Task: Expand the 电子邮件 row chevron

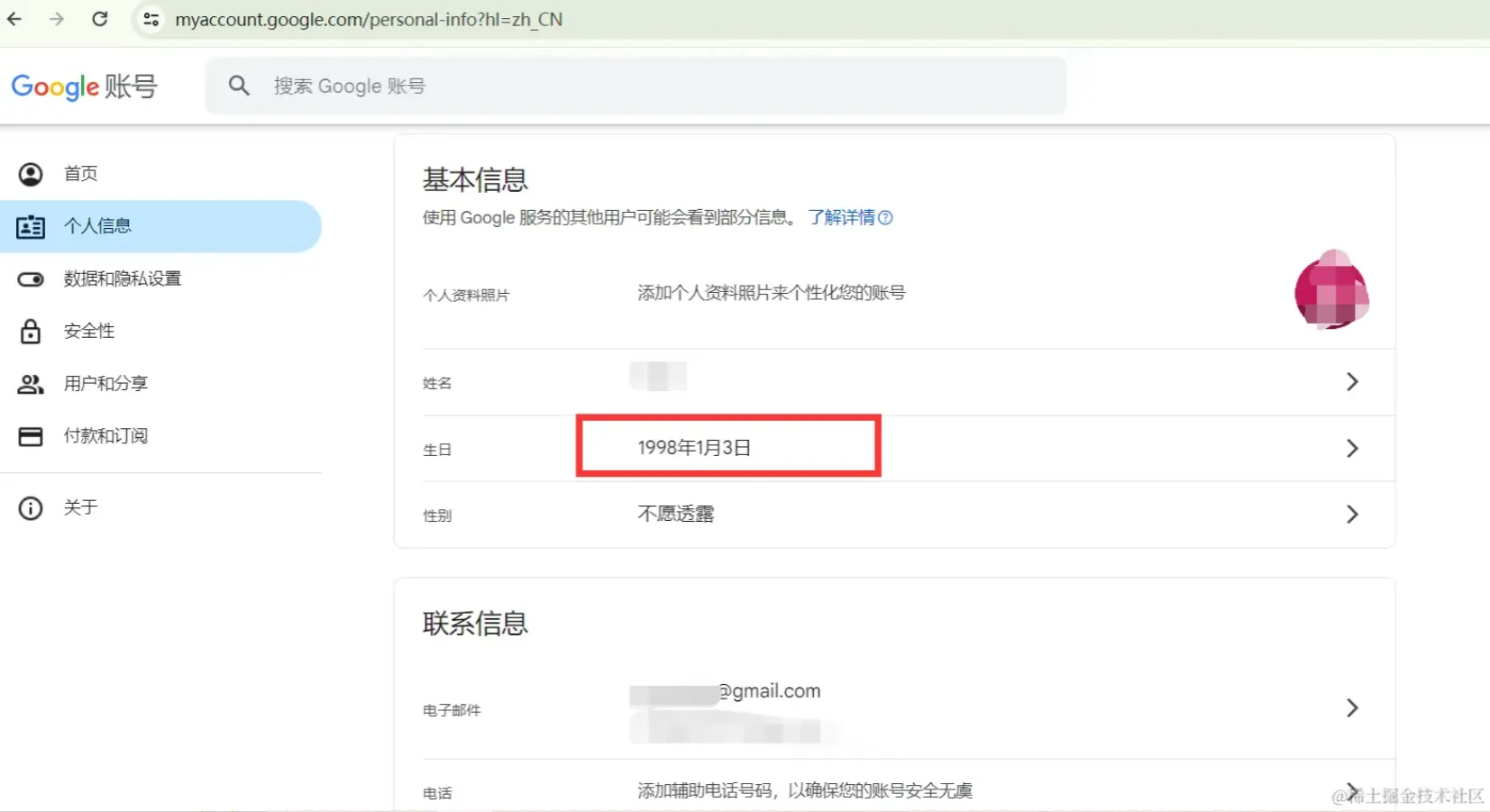Action: [x=1353, y=707]
